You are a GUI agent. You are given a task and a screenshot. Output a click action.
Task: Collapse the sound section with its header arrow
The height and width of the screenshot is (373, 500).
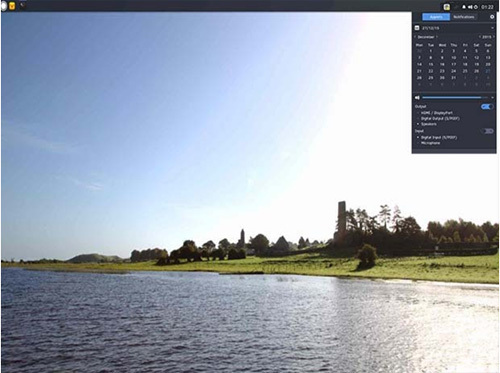tap(492, 97)
